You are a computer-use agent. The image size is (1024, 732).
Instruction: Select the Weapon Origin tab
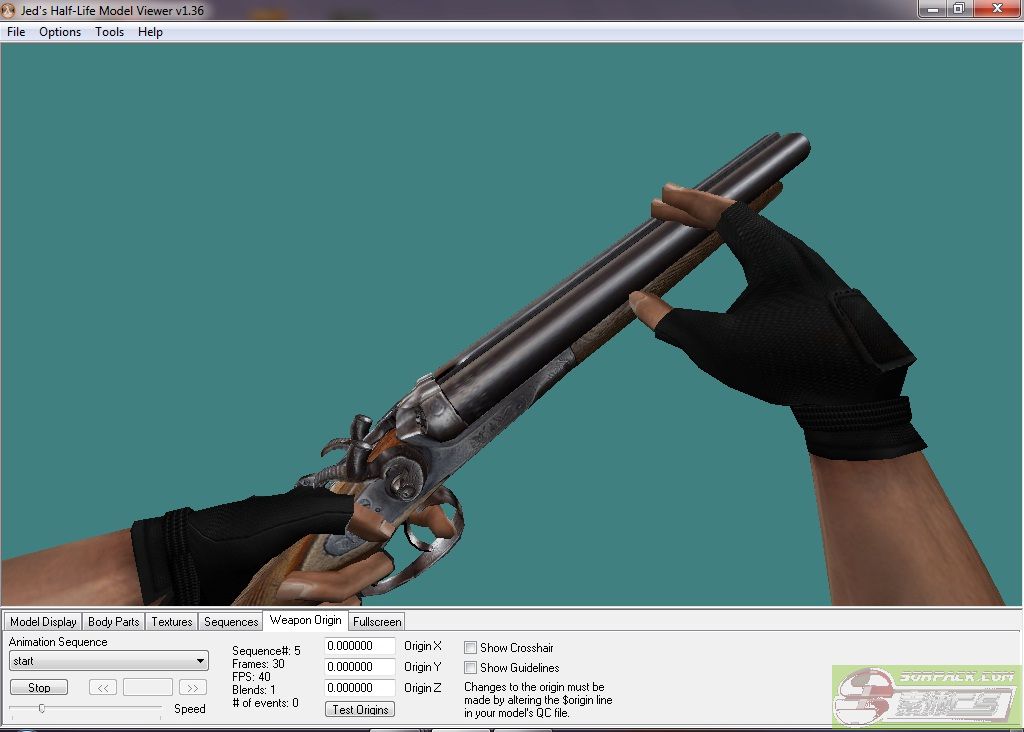click(306, 620)
